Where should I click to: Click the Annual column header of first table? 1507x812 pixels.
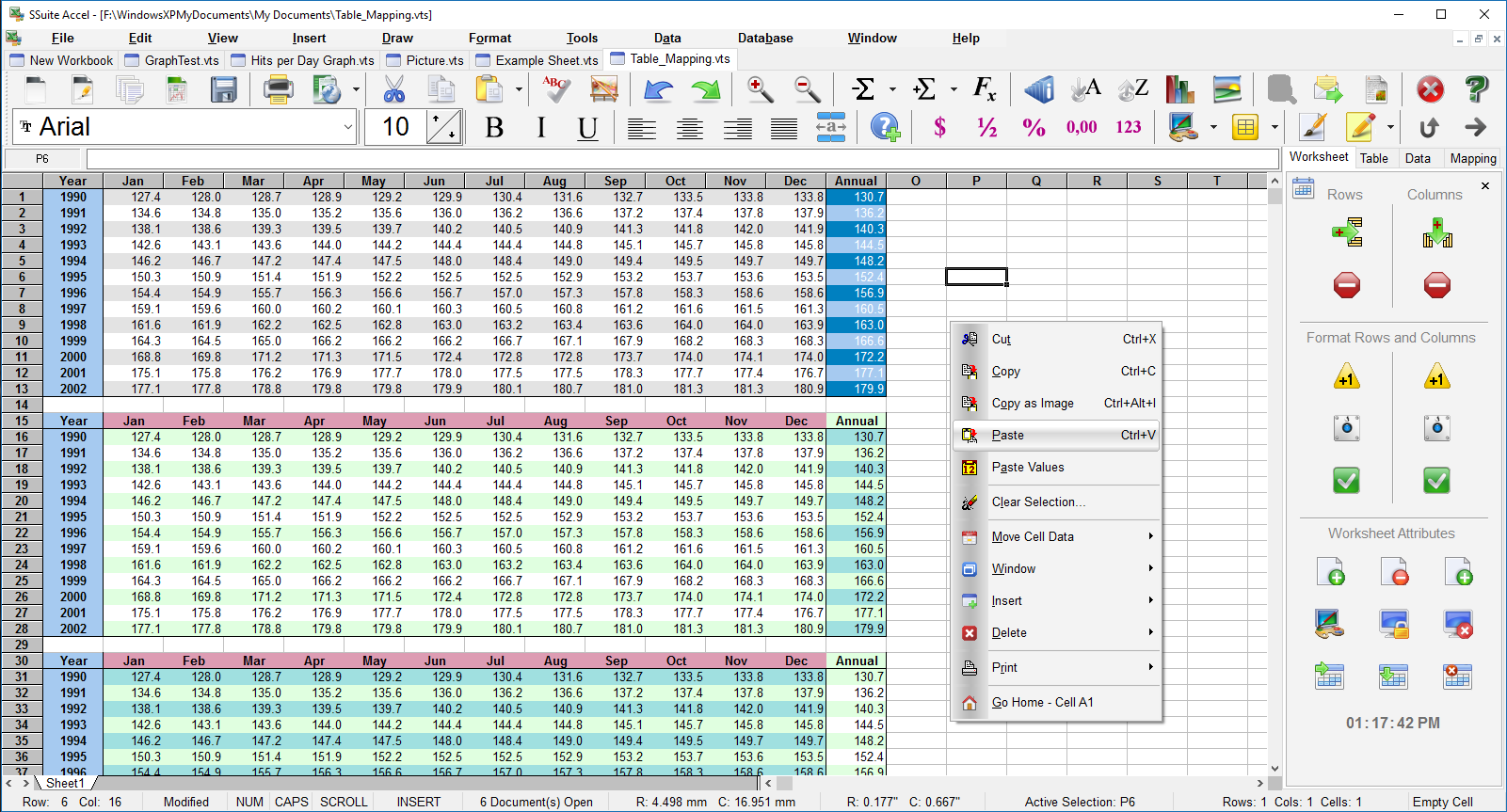856,181
